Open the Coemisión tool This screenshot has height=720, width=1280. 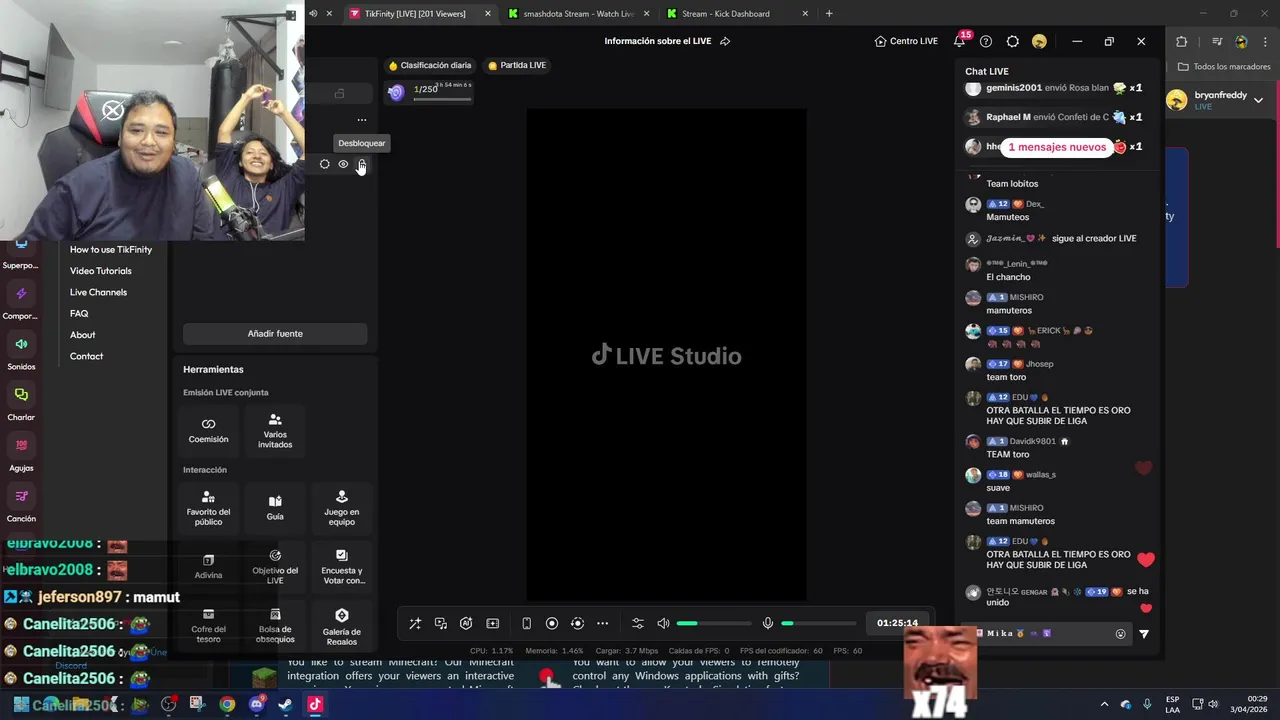click(208, 430)
